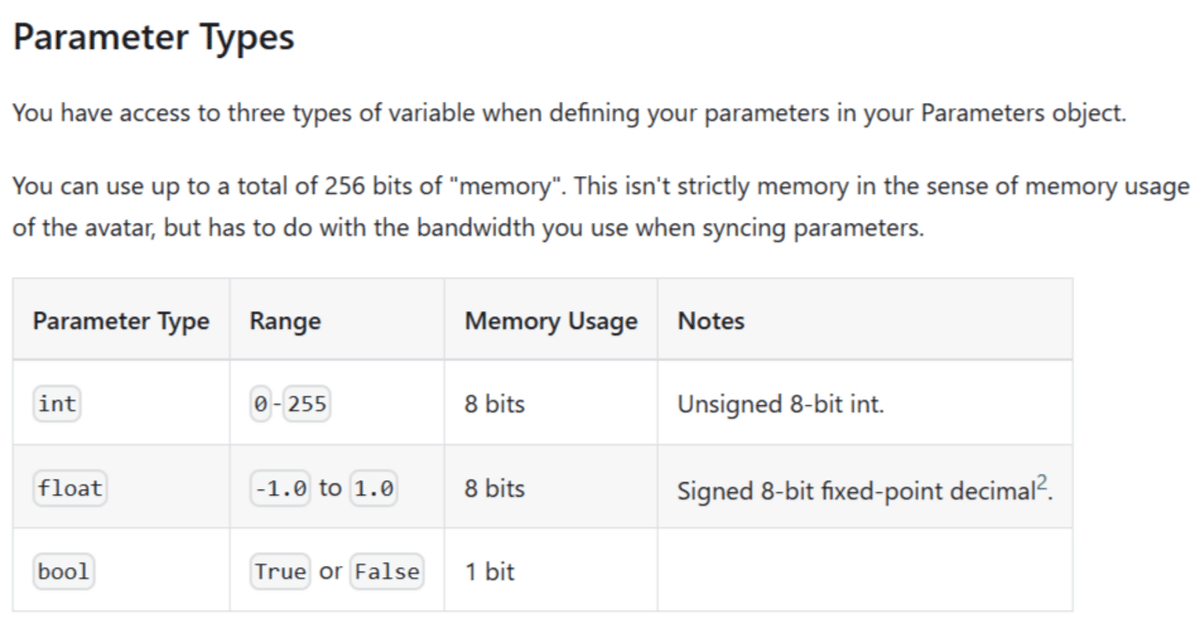This screenshot has height=628, width=1200.
Task: Click the Parameter Type column header
Action: click(x=121, y=321)
